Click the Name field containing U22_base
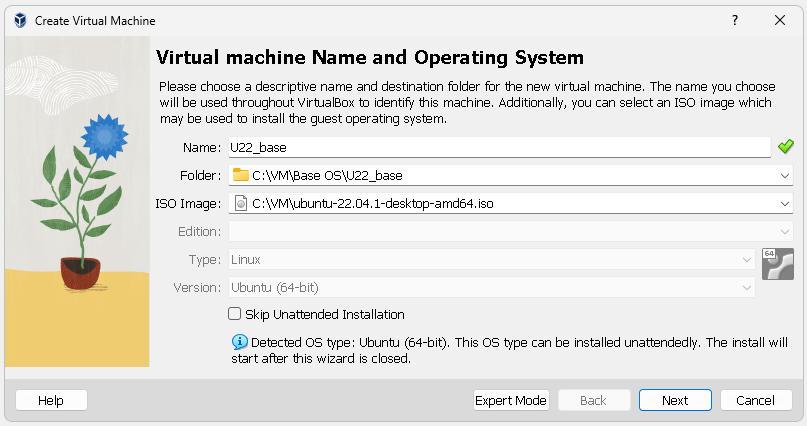 (500, 147)
